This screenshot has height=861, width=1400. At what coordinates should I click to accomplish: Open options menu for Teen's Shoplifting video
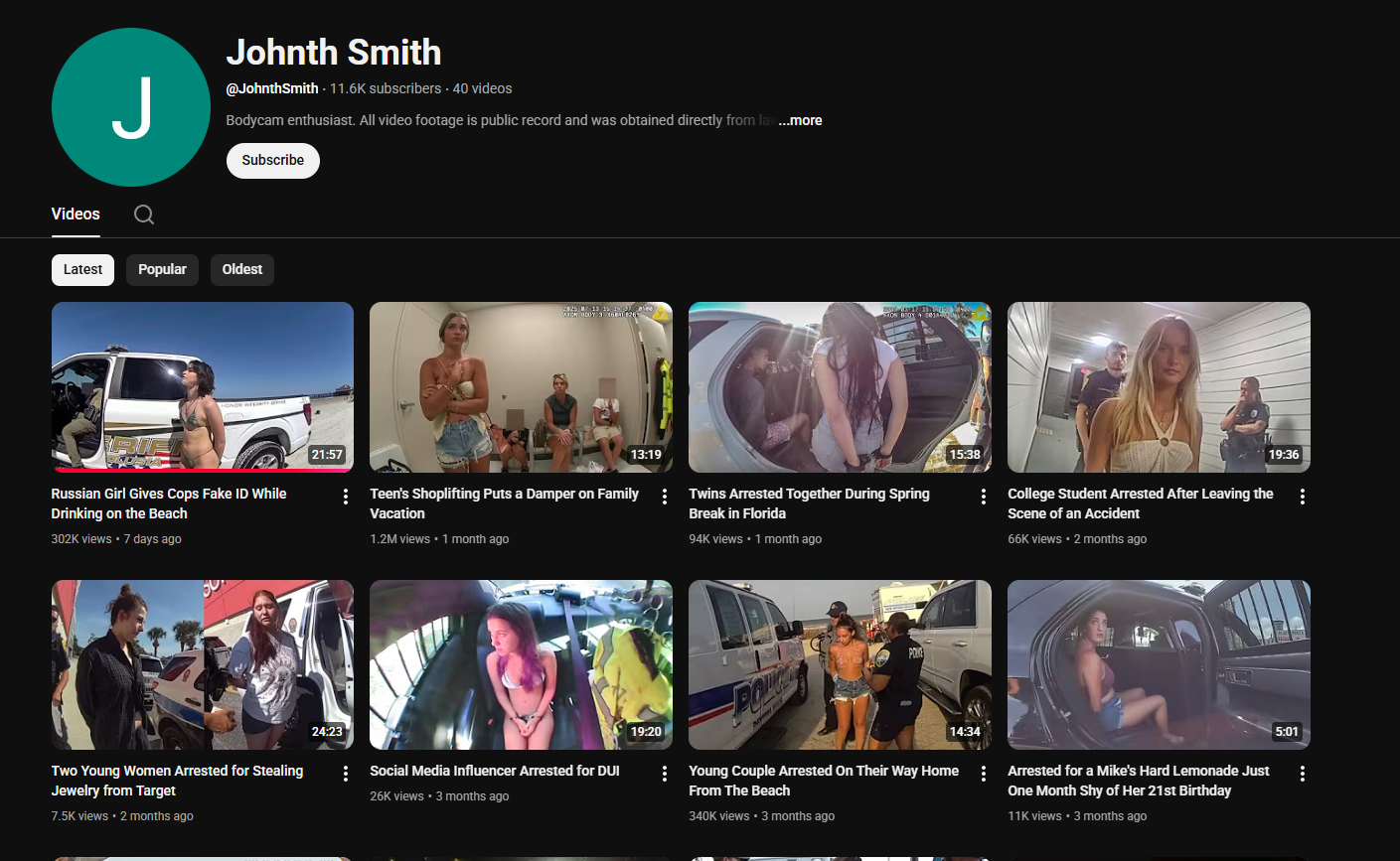(x=665, y=497)
